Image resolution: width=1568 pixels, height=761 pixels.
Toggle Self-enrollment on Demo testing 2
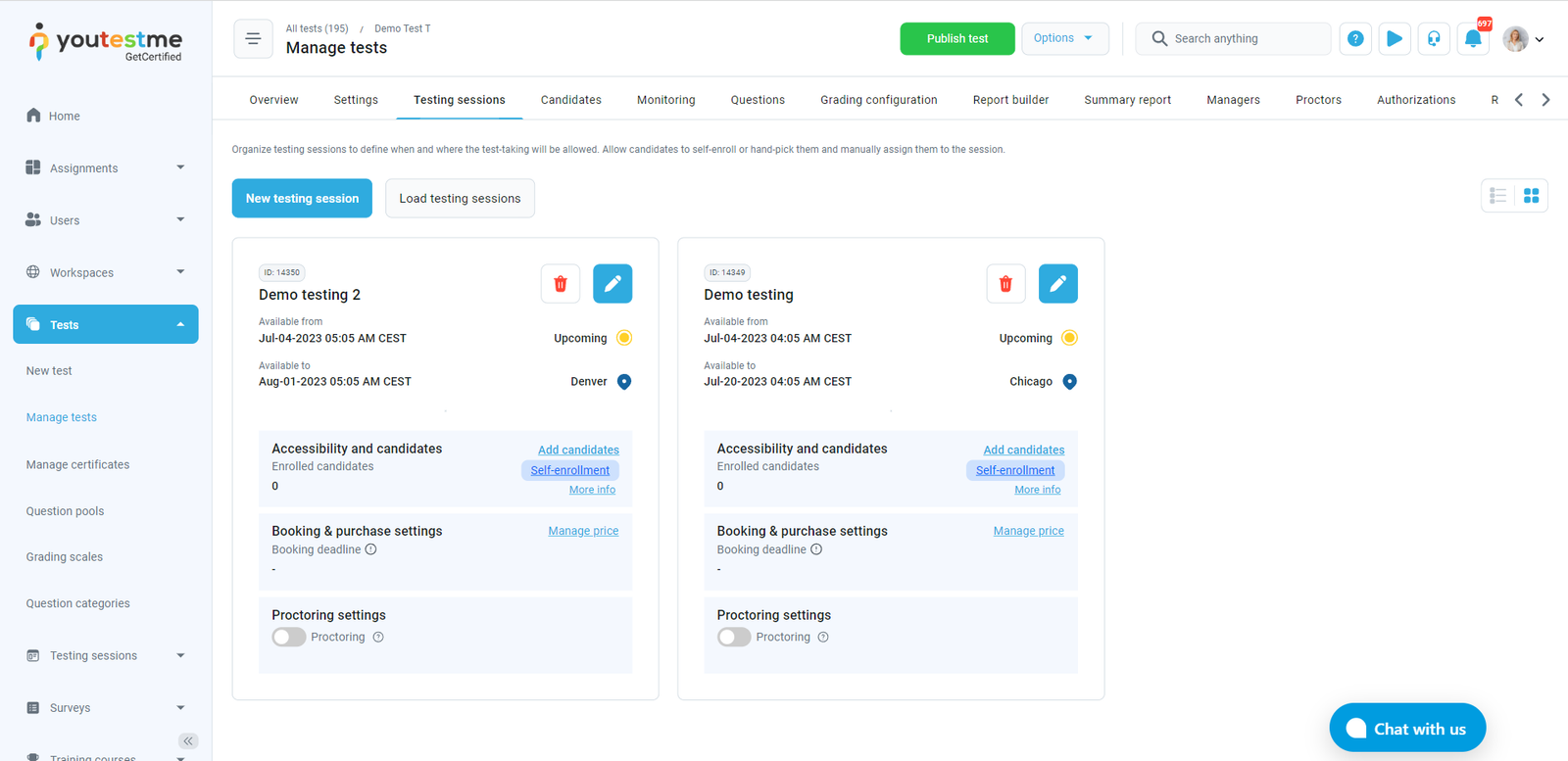(x=569, y=470)
